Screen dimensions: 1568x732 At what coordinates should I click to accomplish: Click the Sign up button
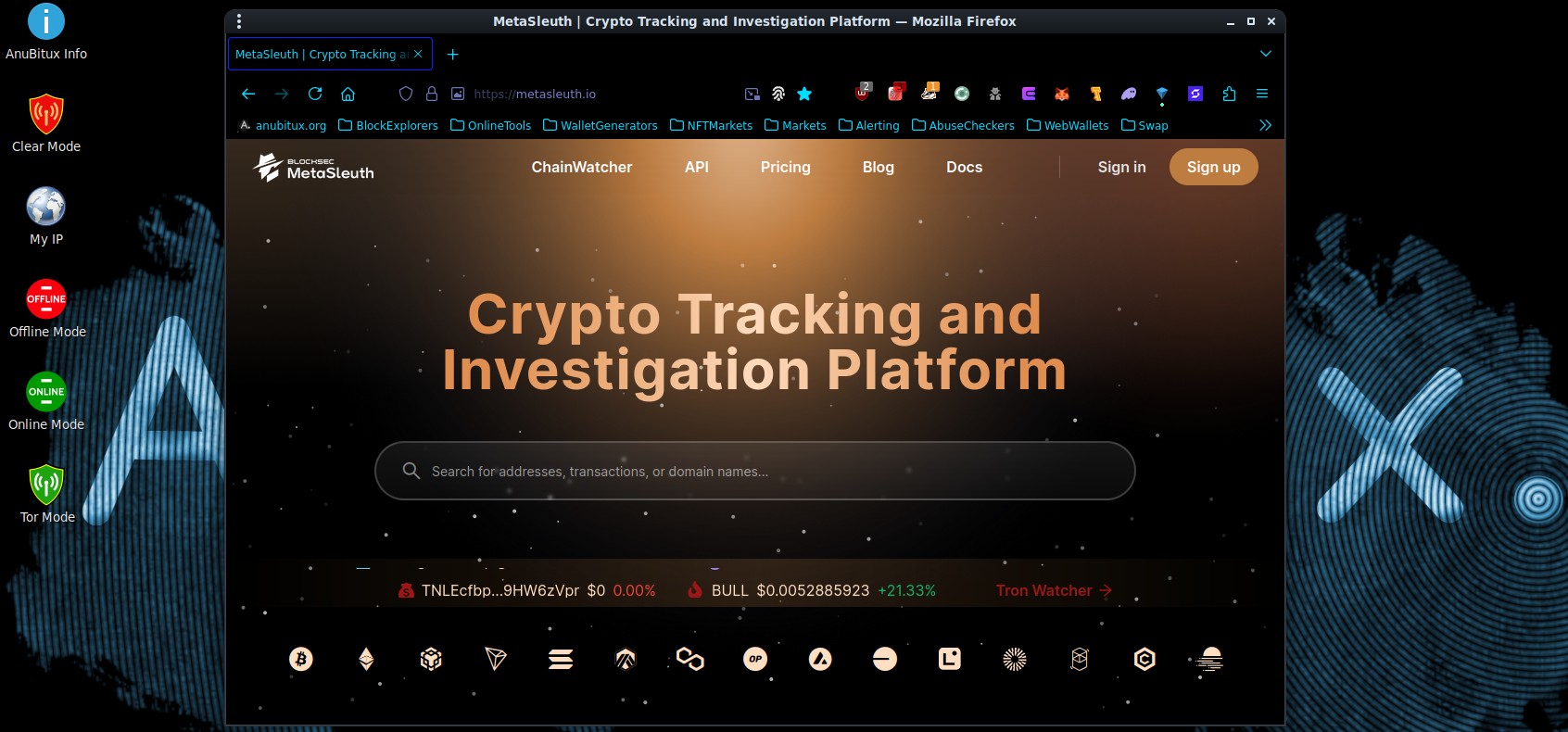pyautogui.click(x=1214, y=167)
